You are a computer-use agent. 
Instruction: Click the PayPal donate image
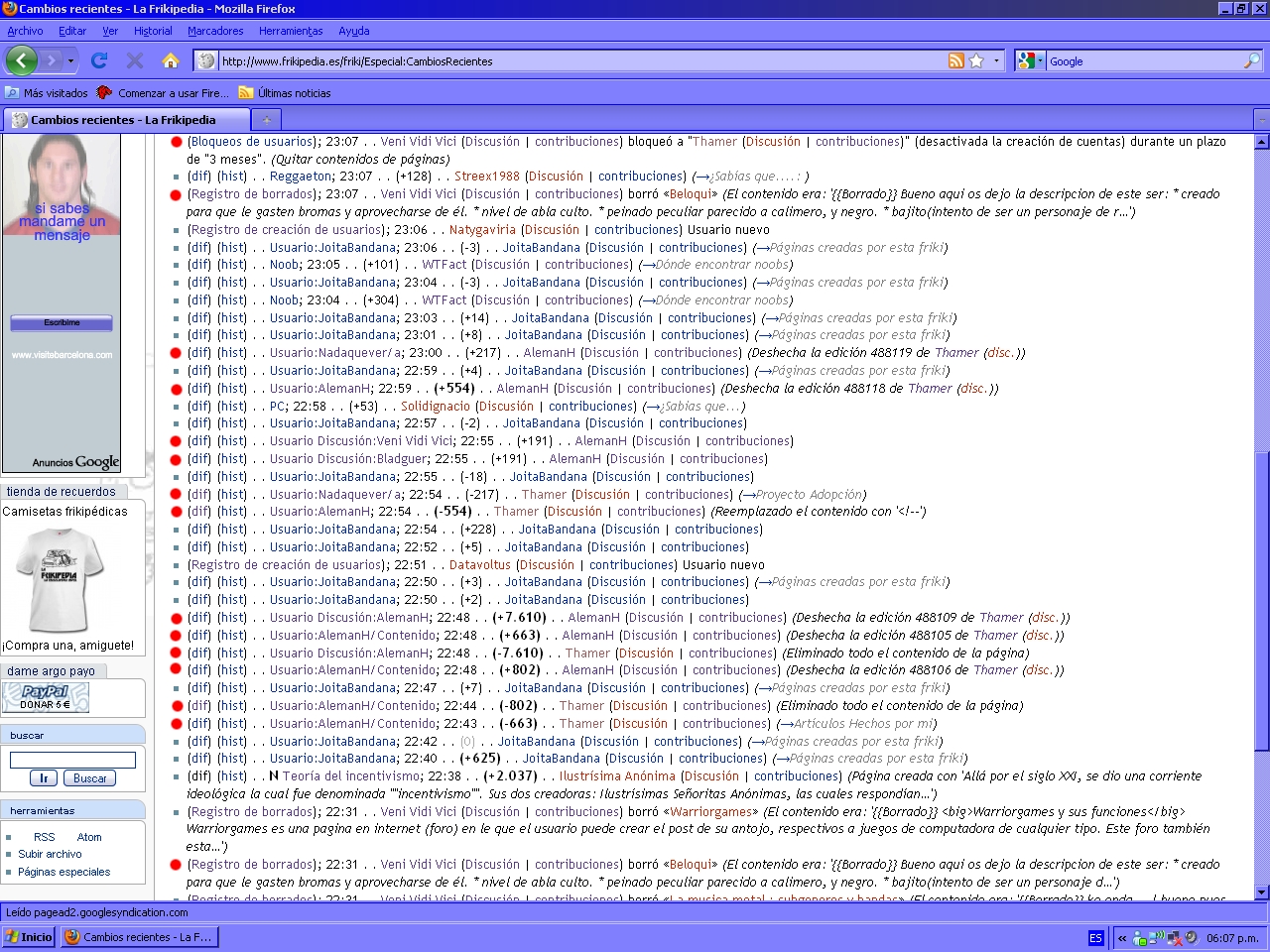pyautogui.click(x=46, y=697)
